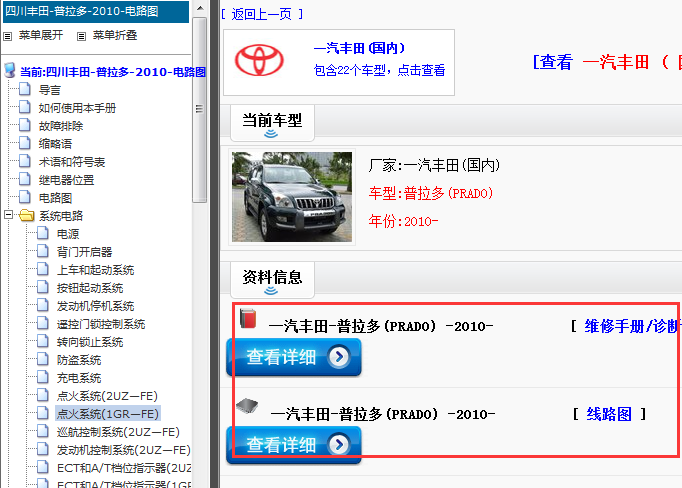Image resolution: width=682 pixels, height=488 pixels.
Task: Click the 菜单折叠 collapse-menu icon
Action: click(x=81, y=37)
